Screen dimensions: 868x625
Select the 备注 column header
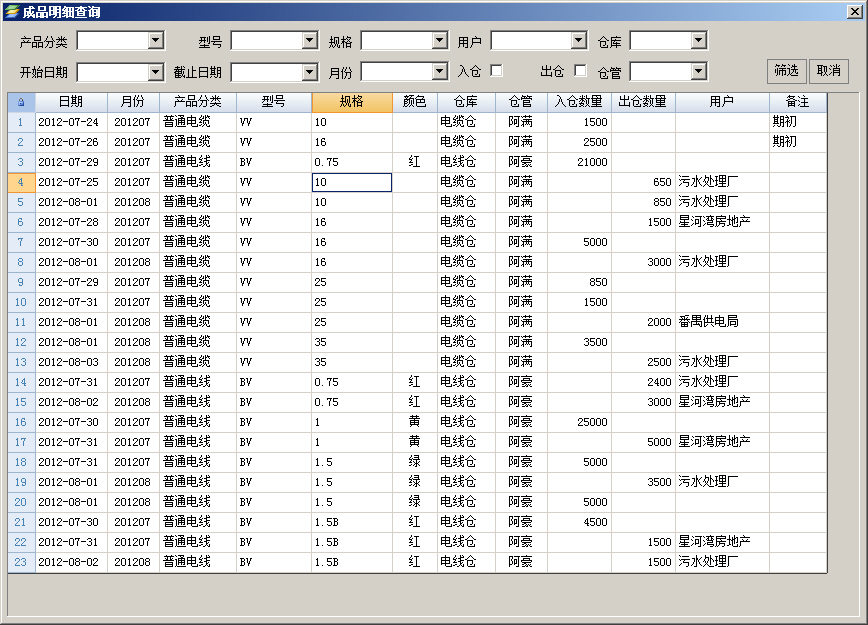pos(797,102)
